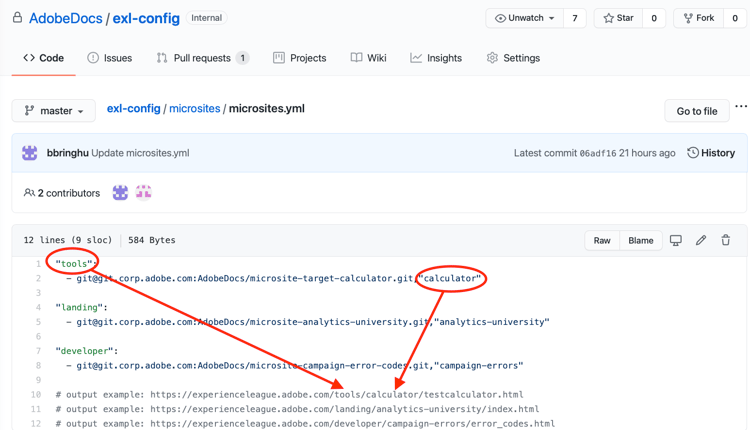This screenshot has height=430, width=750.
Task: Star the repository
Action: [618, 18]
